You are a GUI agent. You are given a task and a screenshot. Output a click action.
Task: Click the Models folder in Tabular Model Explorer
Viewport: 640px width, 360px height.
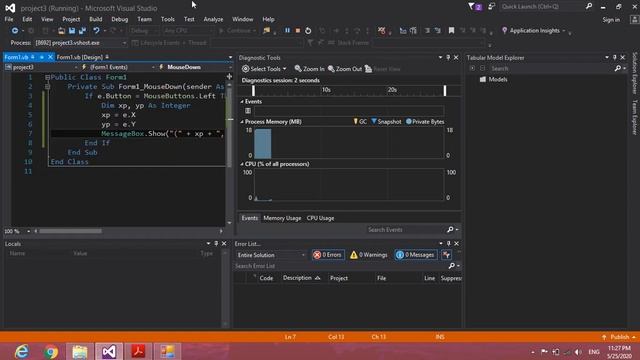[493, 79]
